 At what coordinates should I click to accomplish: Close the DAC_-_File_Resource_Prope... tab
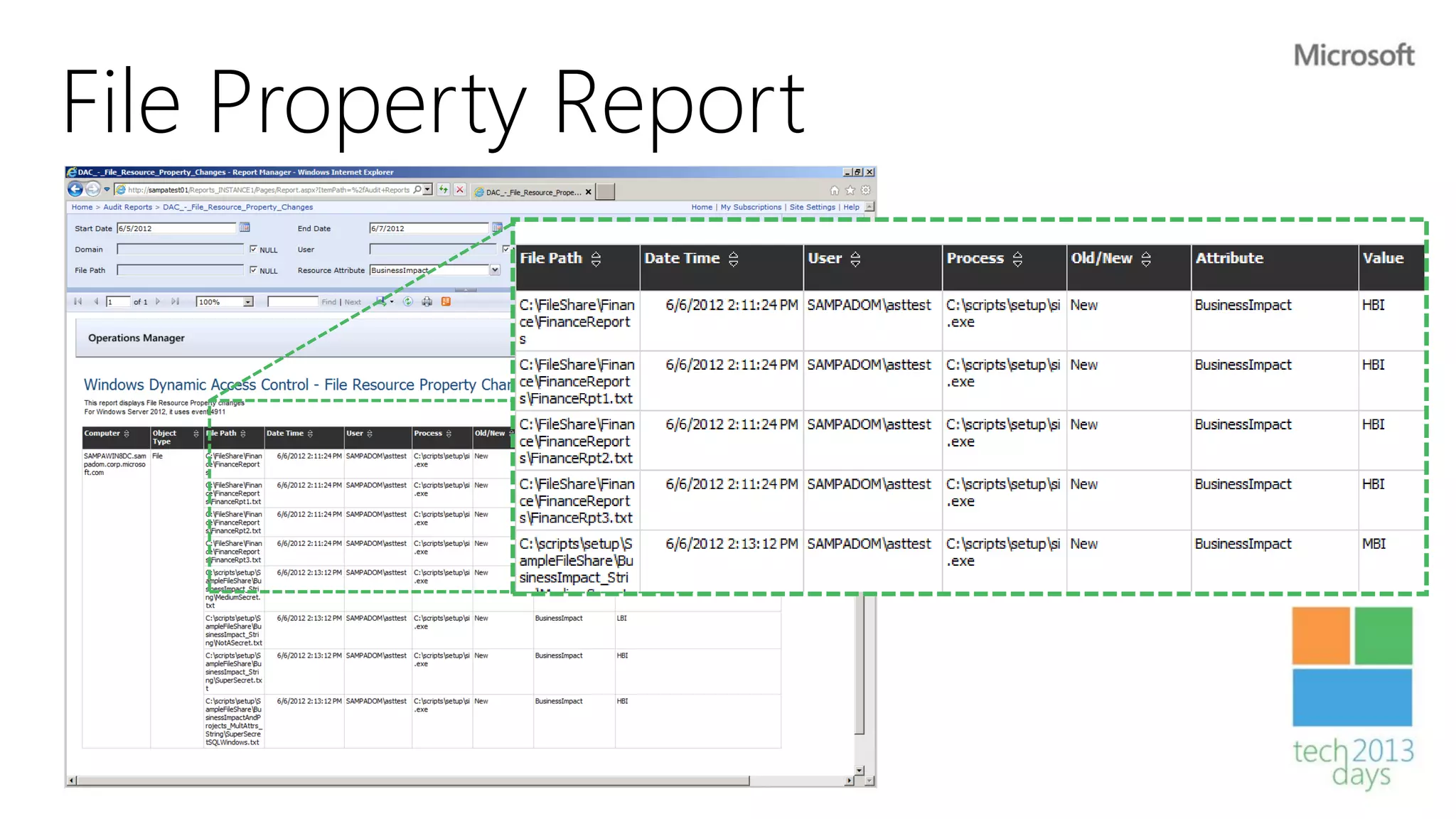589,192
